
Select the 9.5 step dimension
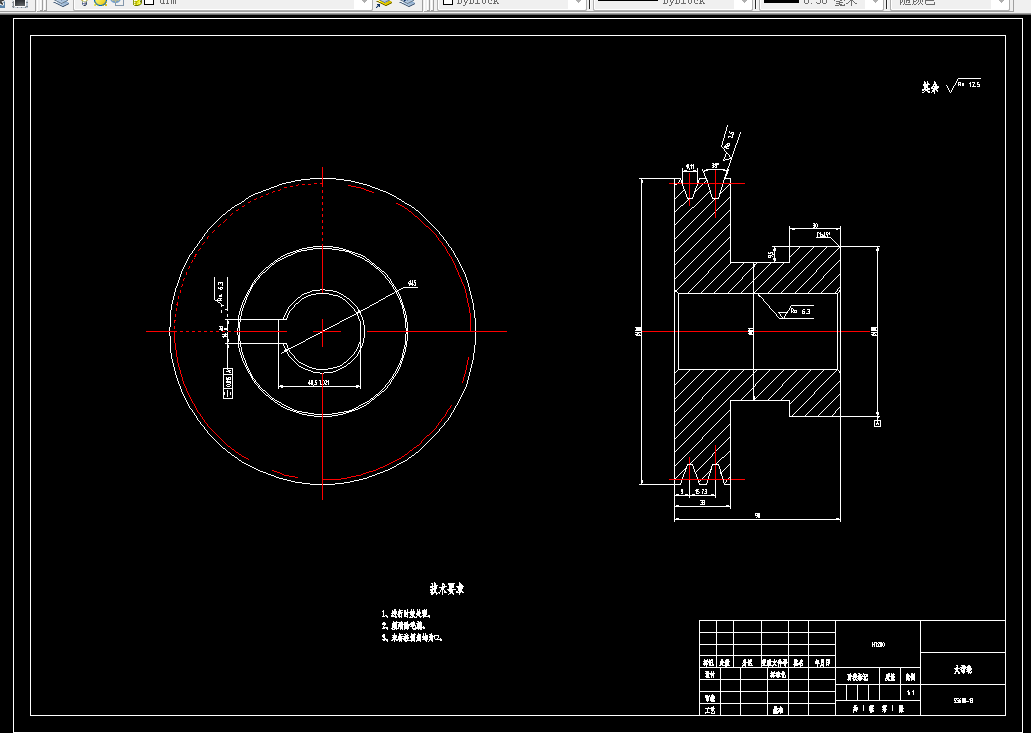771,254
